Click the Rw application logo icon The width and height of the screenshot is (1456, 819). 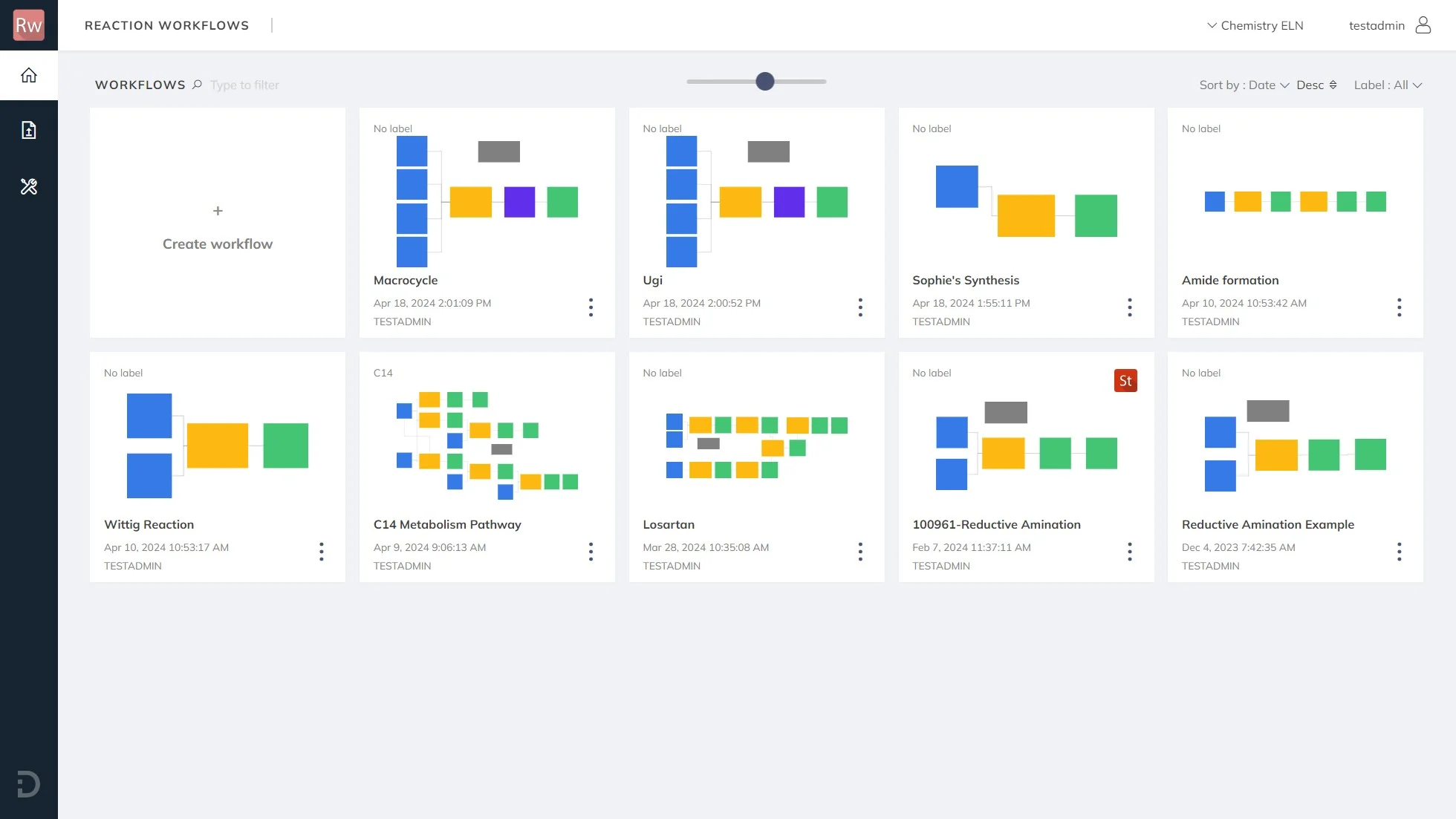coord(28,25)
